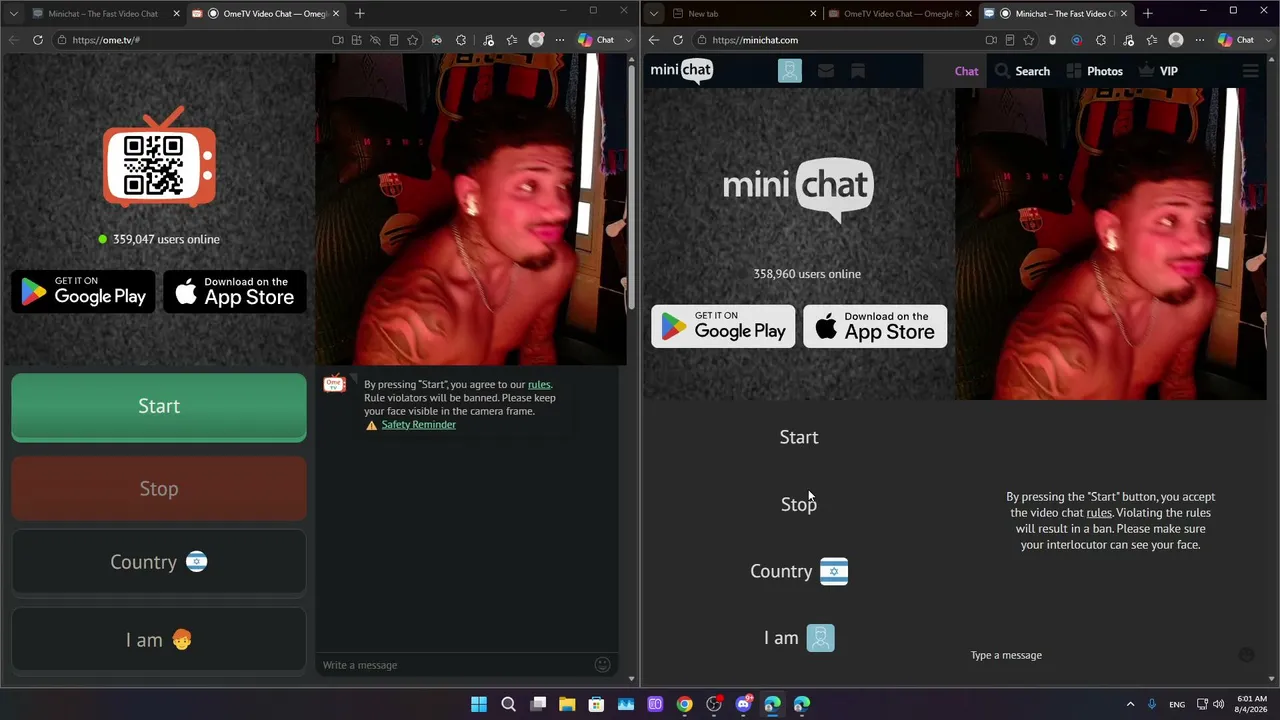Switch to OmeTV tab in right browser
The height and width of the screenshot is (720, 1280).
pyautogui.click(x=900, y=14)
